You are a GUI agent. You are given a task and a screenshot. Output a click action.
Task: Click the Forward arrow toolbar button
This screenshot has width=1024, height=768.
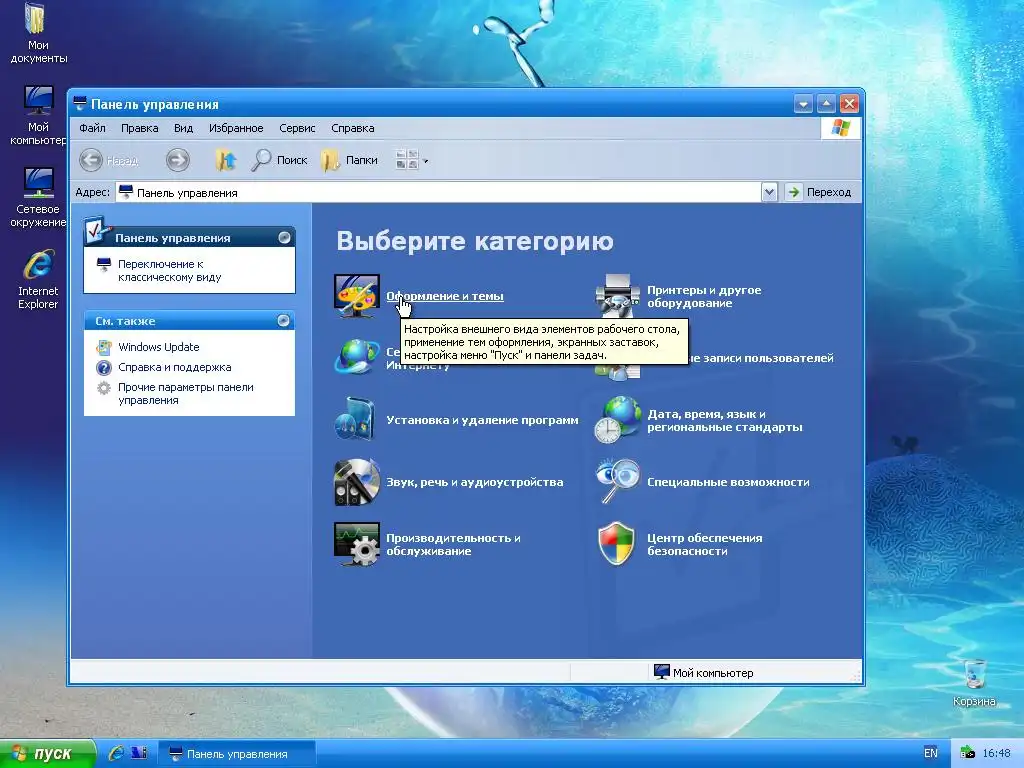click(x=178, y=160)
